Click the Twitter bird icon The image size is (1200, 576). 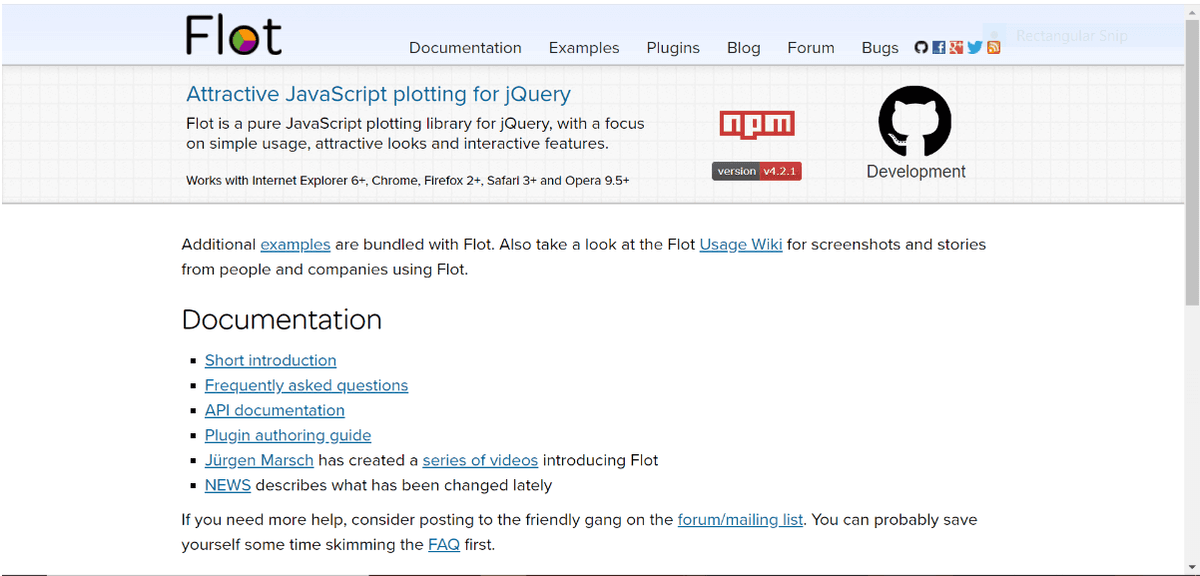[975, 48]
